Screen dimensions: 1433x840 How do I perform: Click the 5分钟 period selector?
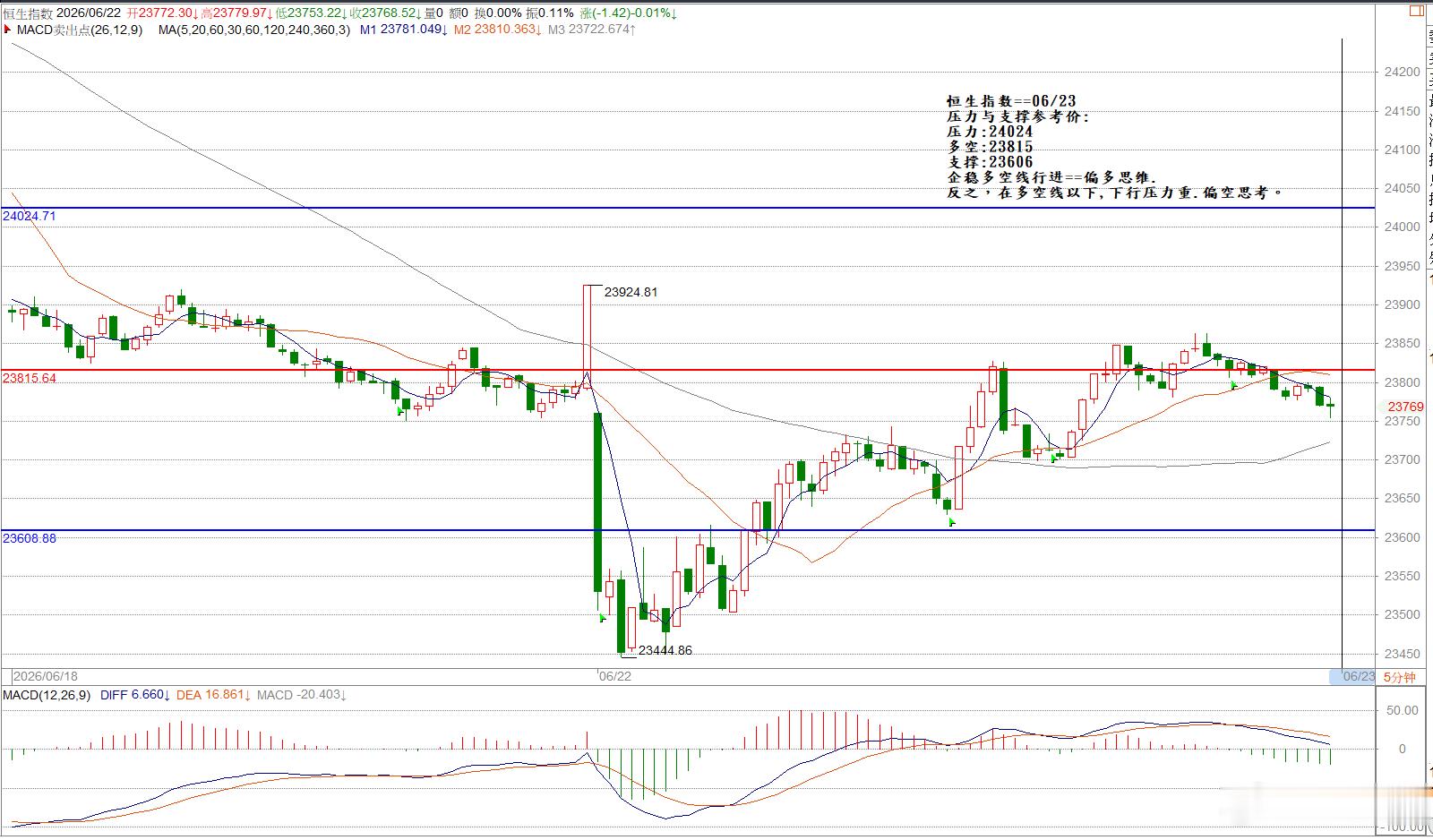click(1400, 677)
